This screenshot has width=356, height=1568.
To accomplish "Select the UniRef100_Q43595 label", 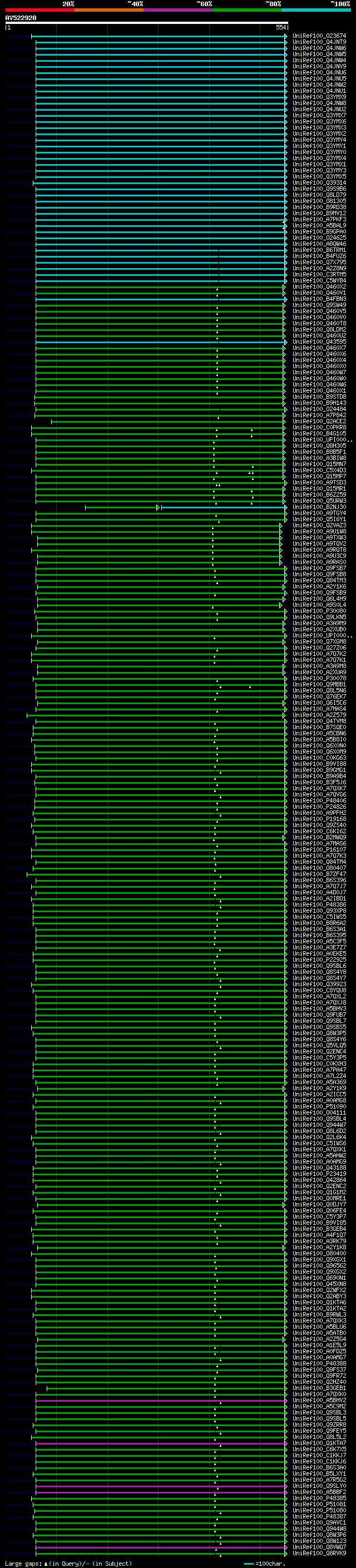I will [x=319, y=342].
